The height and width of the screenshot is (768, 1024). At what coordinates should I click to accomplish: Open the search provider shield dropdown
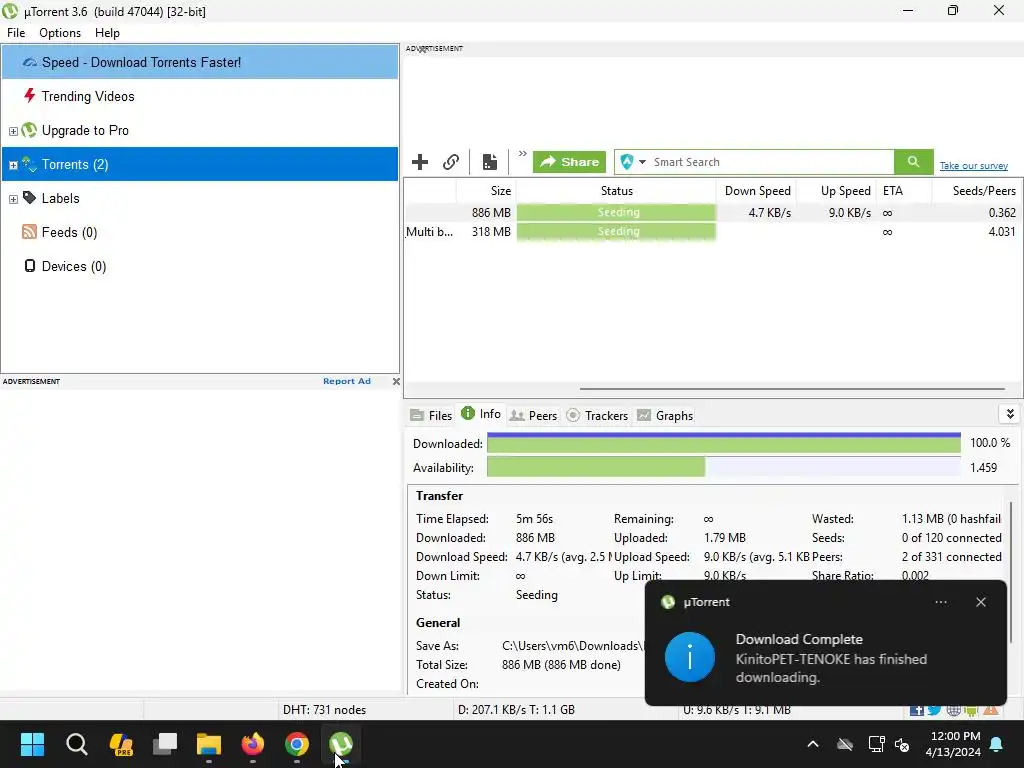point(633,162)
